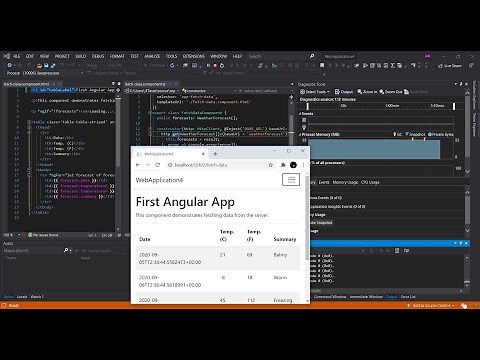The image size is (480, 360).
Task: Click the browser refresh toolbar icon in Visual Studio
Action: [172, 65]
